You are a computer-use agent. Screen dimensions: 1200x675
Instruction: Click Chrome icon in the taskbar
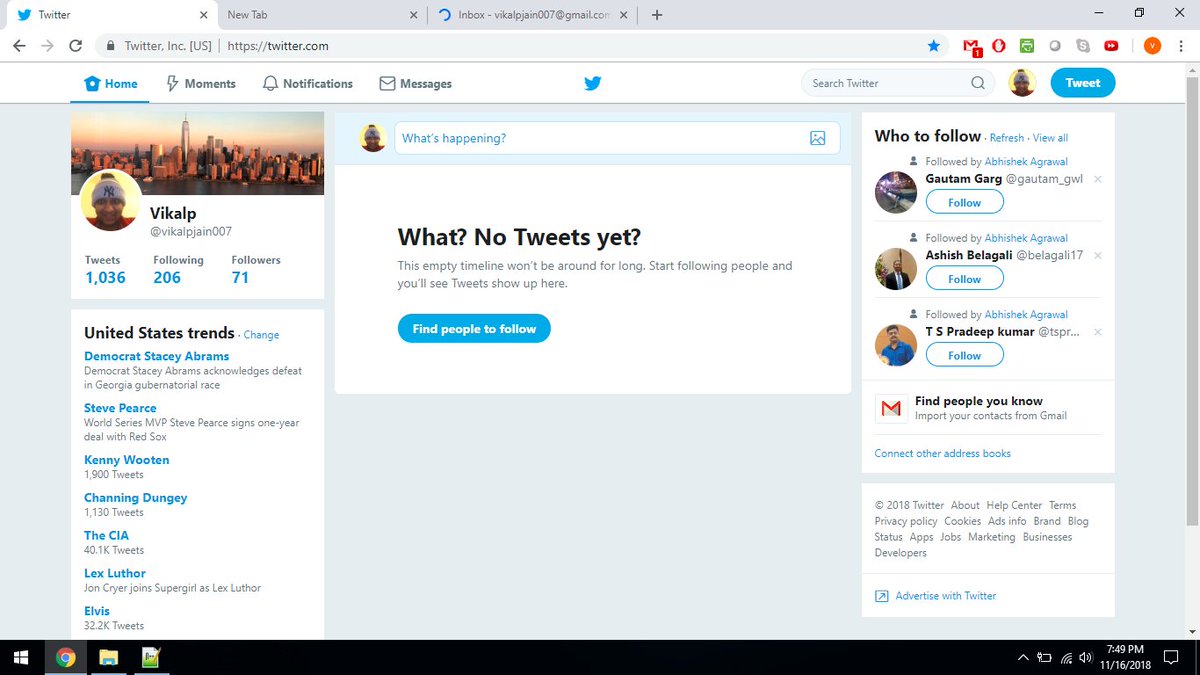(x=65, y=657)
